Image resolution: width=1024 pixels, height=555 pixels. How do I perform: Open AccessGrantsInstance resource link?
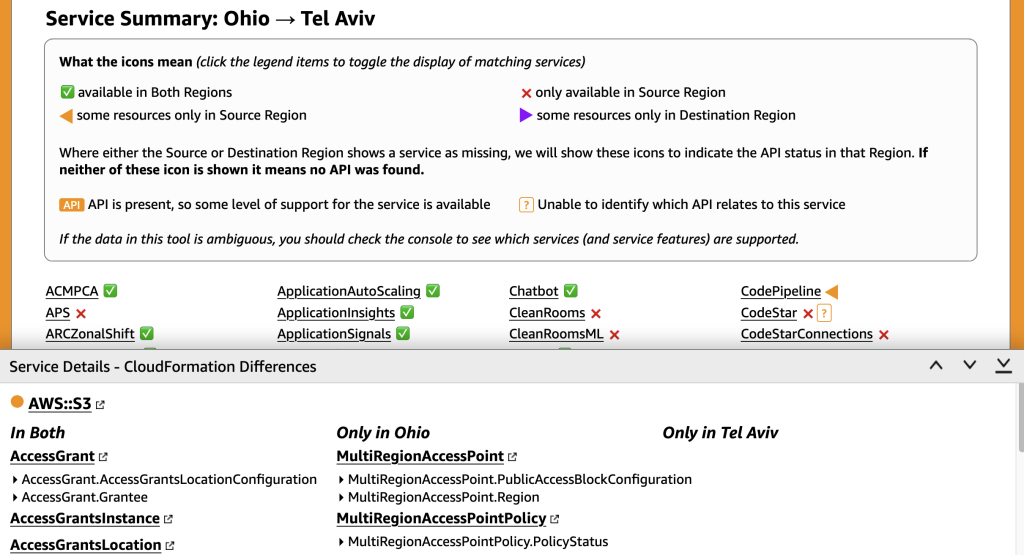click(85, 518)
